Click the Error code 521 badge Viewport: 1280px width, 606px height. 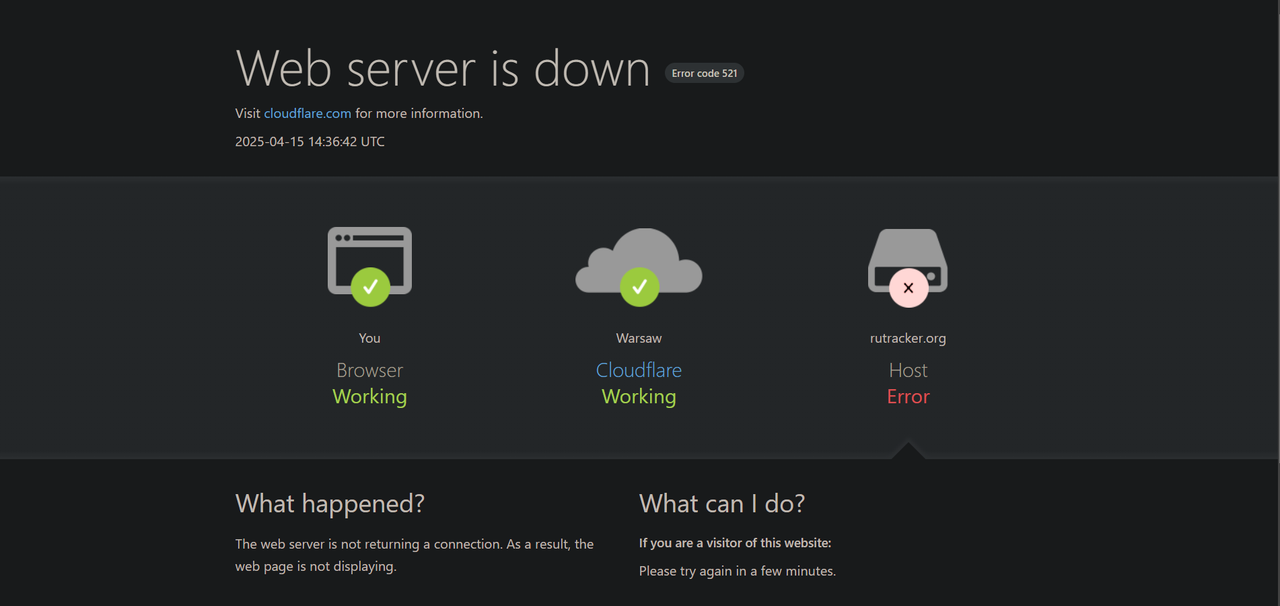704,73
